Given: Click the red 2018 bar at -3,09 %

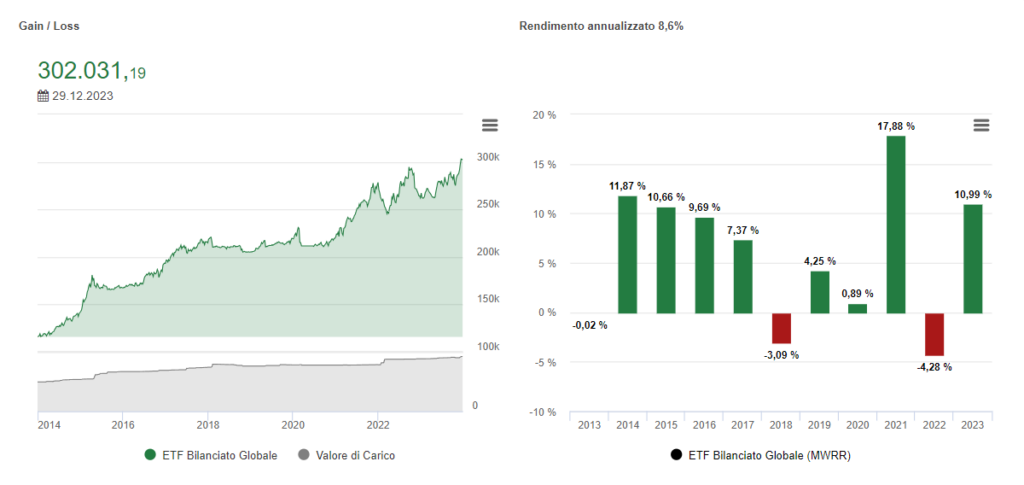Looking at the screenshot, I should pyautogui.click(x=781, y=328).
